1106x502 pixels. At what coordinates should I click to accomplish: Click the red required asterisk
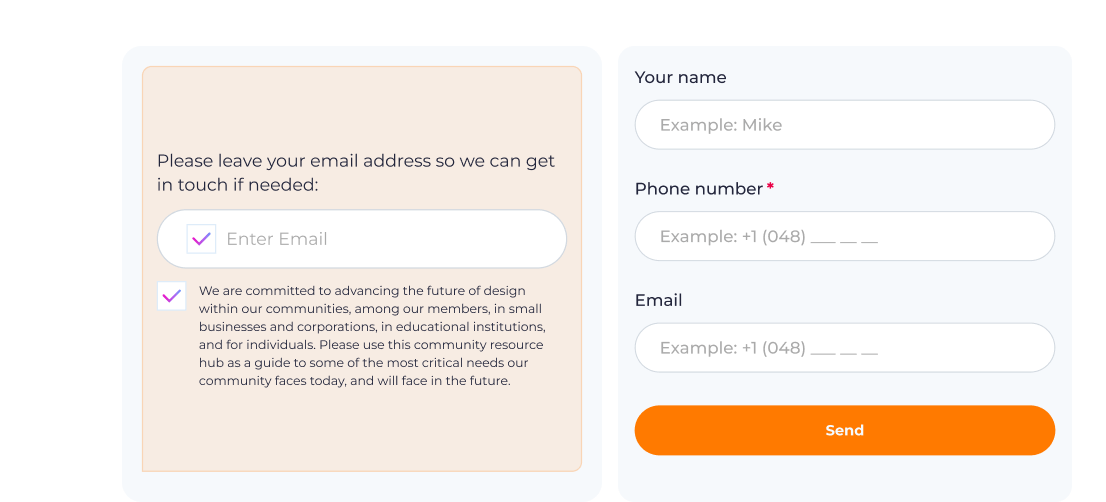770,188
